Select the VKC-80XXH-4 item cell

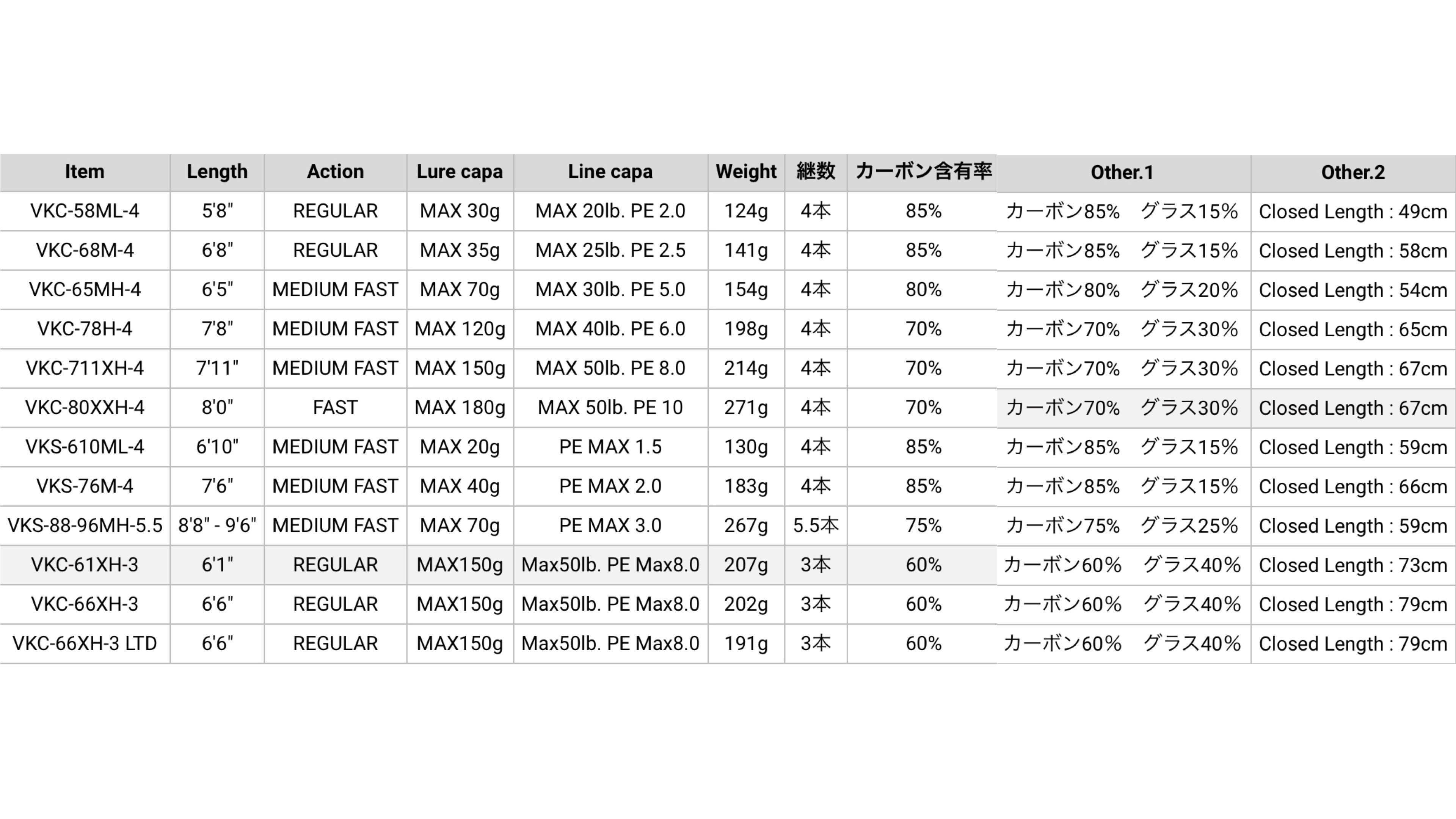point(85,408)
